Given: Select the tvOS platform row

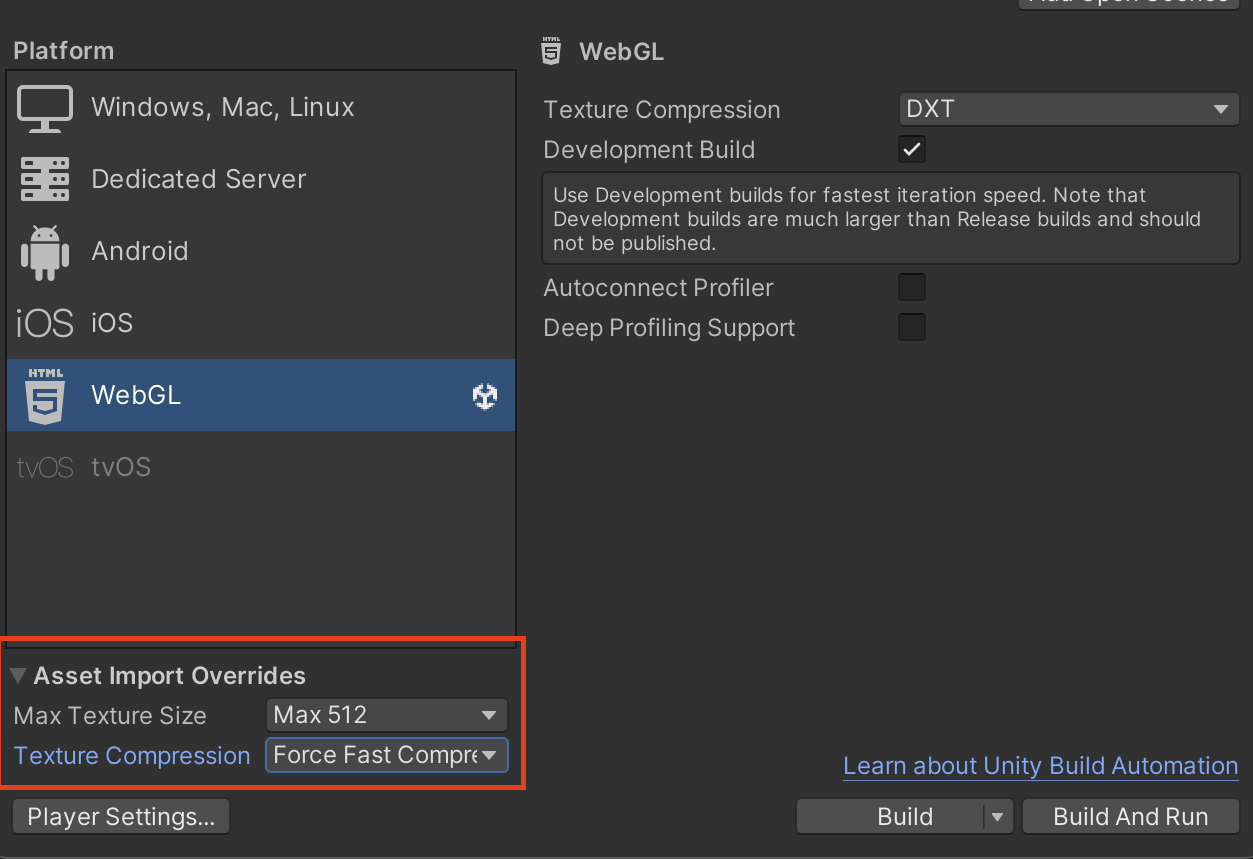Looking at the screenshot, I should (x=261, y=467).
